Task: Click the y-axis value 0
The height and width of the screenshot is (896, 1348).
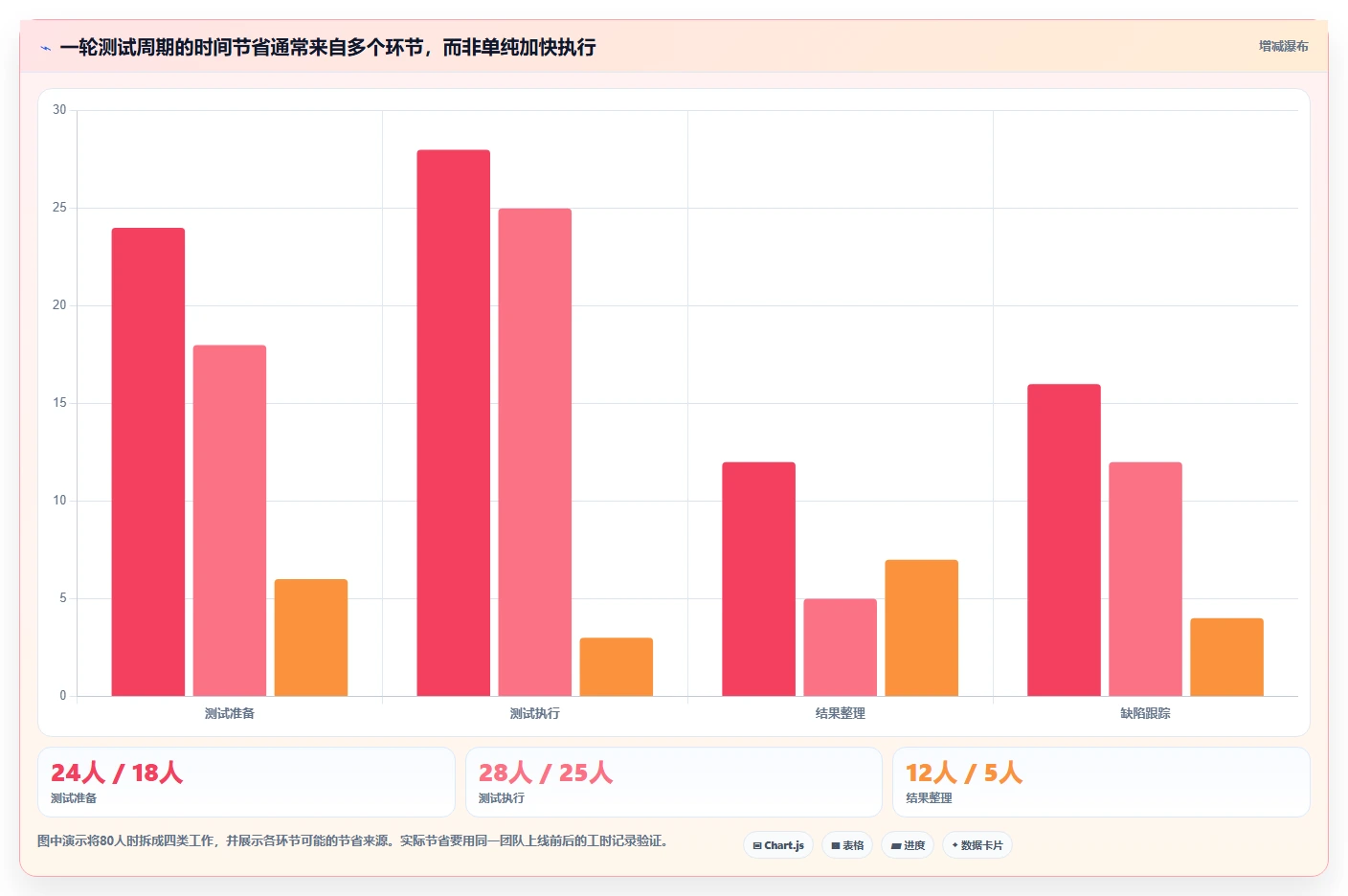Action: (x=63, y=696)
